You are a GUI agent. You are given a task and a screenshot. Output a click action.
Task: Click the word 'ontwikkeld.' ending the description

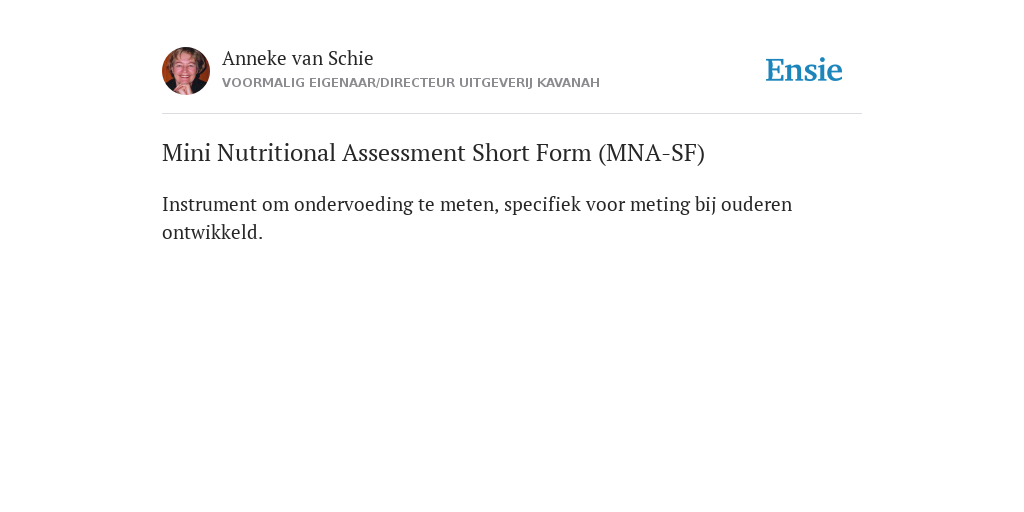click(x=212, y=232)
